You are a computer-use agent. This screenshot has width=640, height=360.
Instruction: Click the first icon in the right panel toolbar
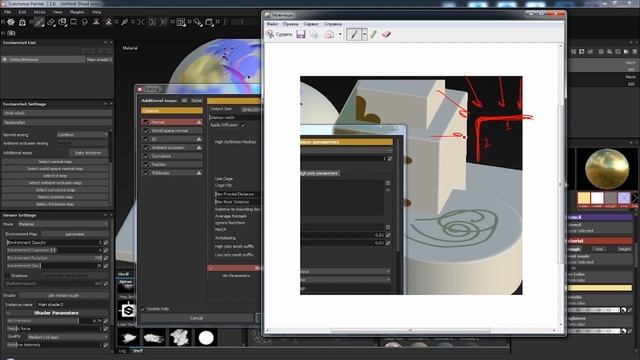tap(573, 52)
